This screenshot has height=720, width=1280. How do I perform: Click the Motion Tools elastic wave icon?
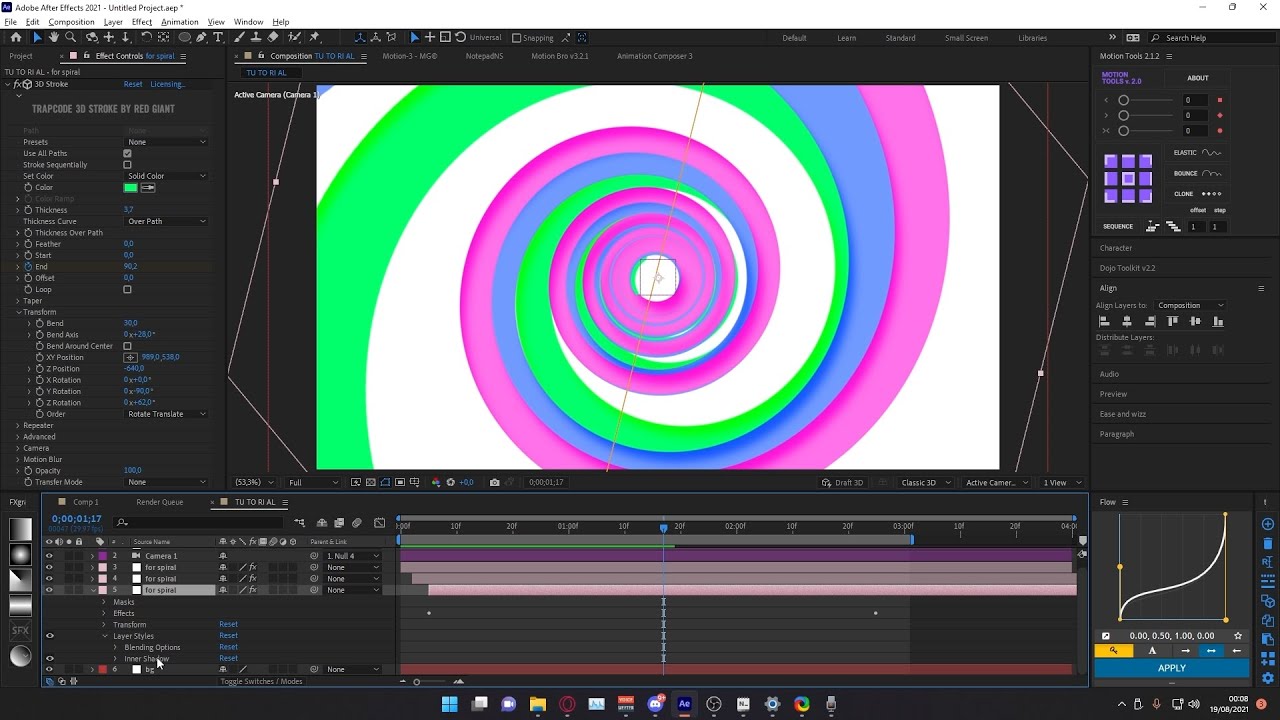tap(1212, 153)
